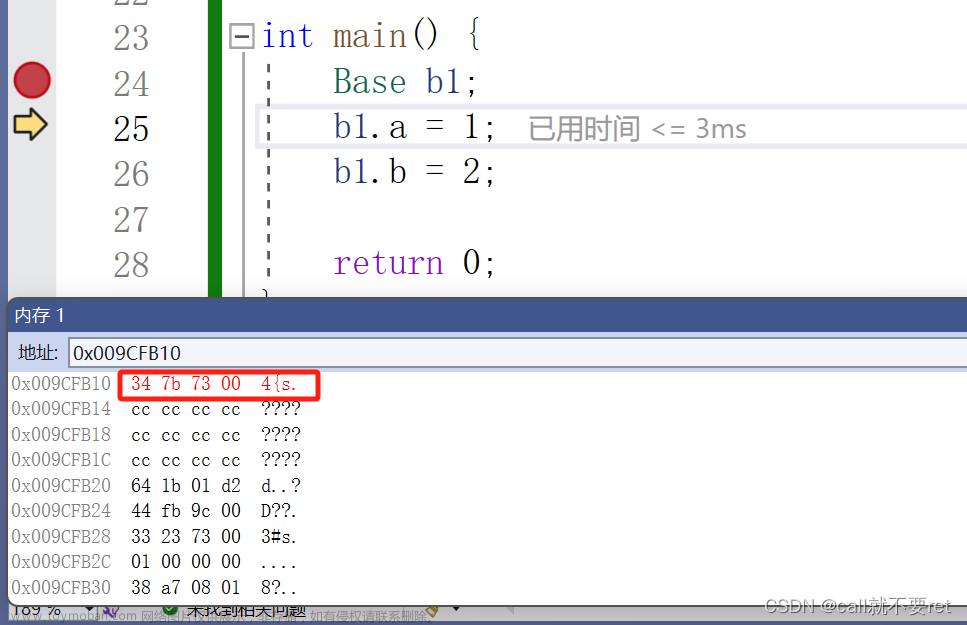
Task: Click hex bytes '01 00 00 00'
Action: click(x=186, y=562)
